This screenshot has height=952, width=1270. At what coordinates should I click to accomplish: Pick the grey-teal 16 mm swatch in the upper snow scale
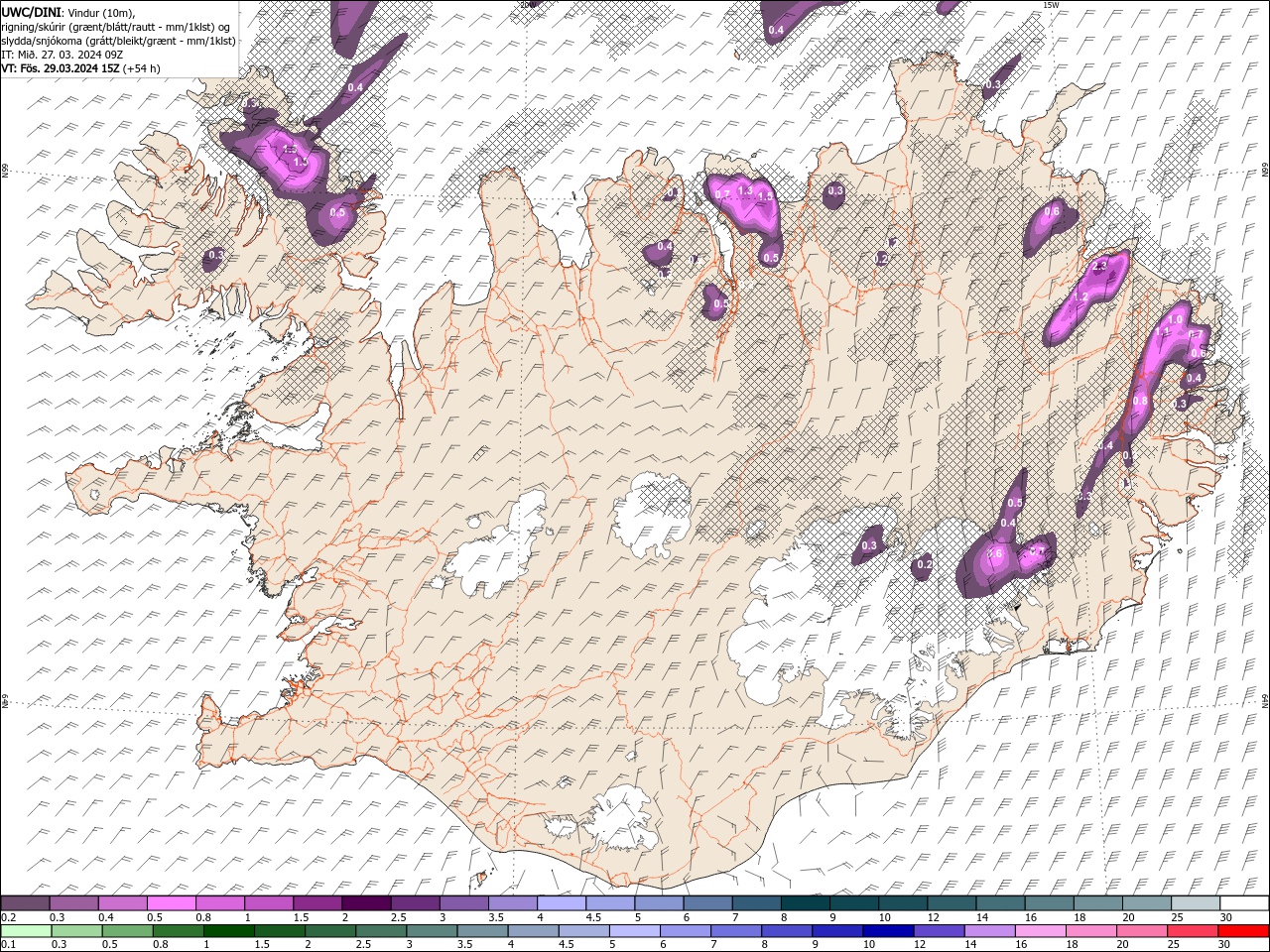1050,903
